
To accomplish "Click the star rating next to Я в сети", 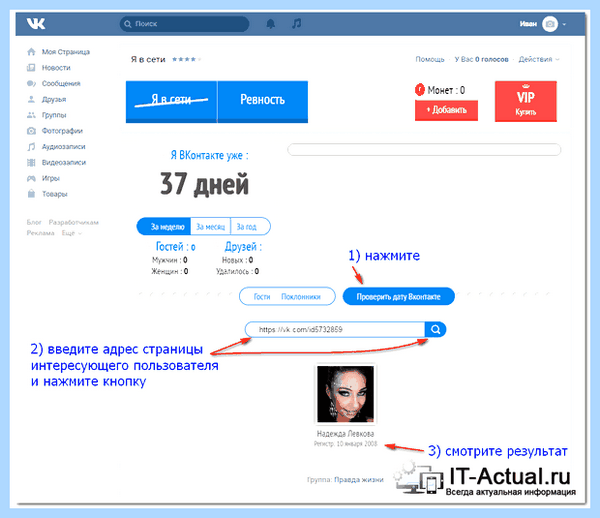I will point(186,59).
